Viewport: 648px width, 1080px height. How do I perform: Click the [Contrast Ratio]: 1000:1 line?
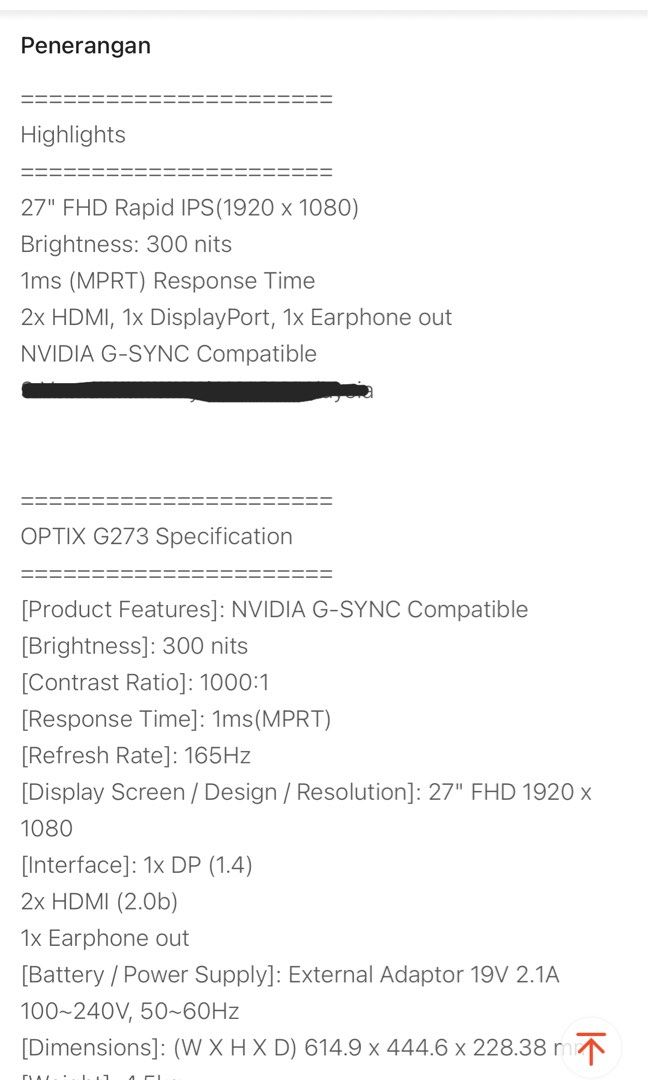[x=145, y=682]
